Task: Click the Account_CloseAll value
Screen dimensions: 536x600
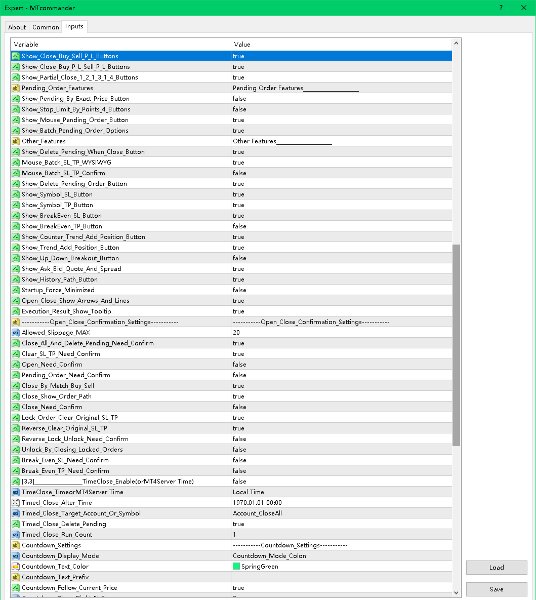Action: [x=257, y=513]
